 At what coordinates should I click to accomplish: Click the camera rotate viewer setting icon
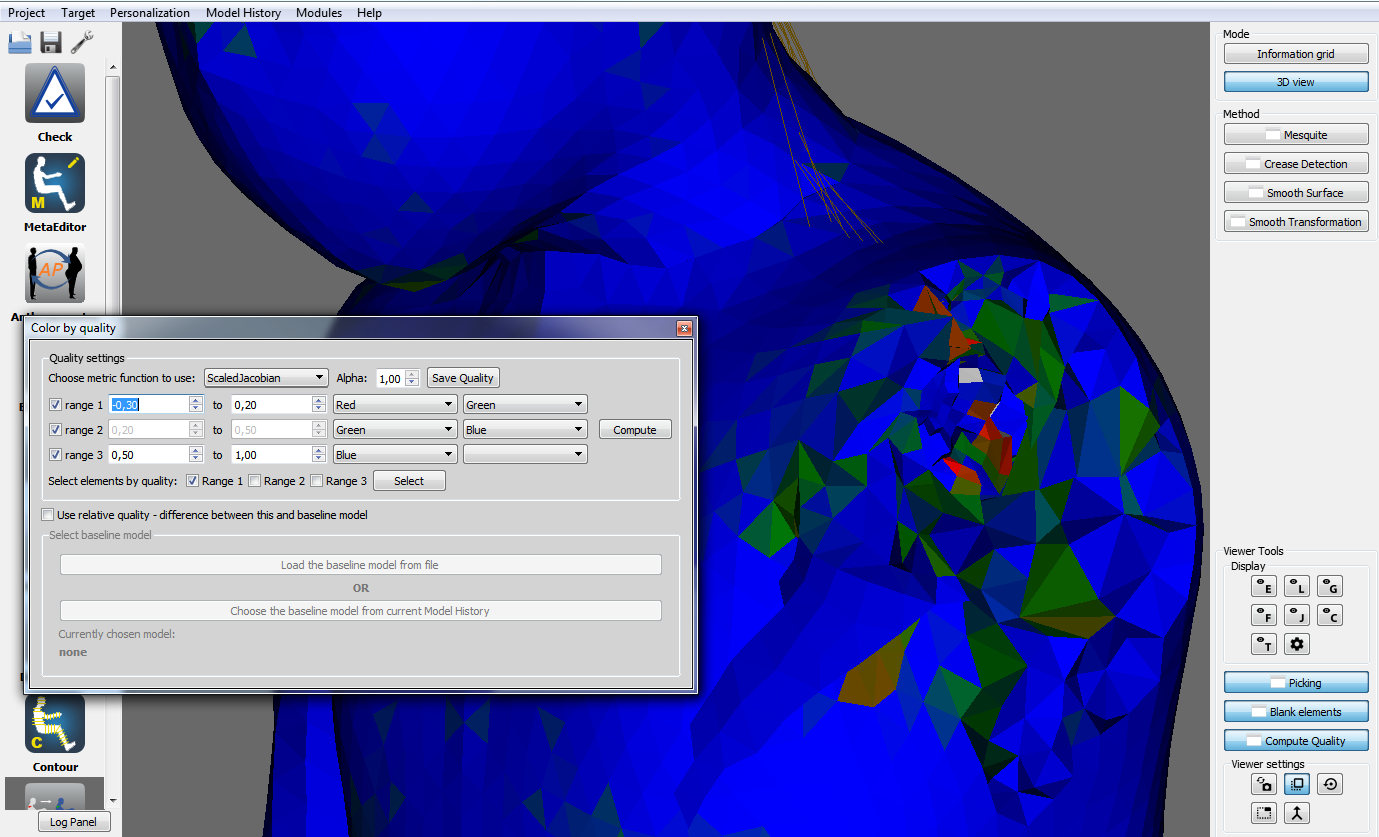pos(1264,785)
